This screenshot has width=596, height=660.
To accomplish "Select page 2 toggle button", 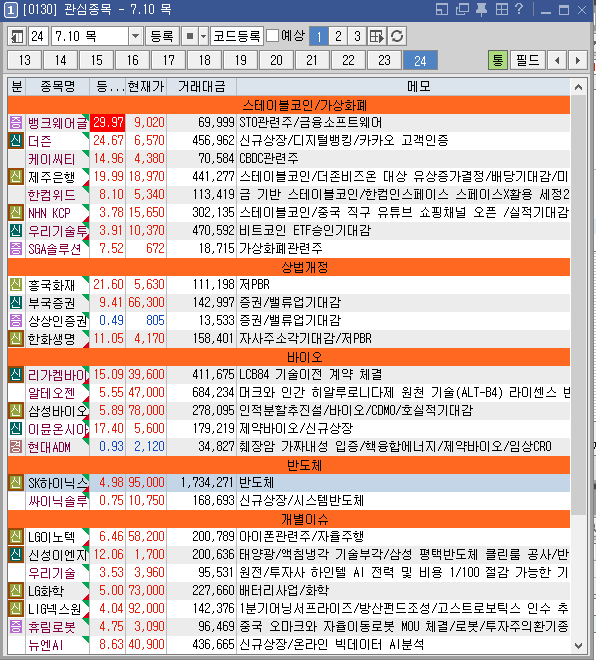I will point(338,36).
